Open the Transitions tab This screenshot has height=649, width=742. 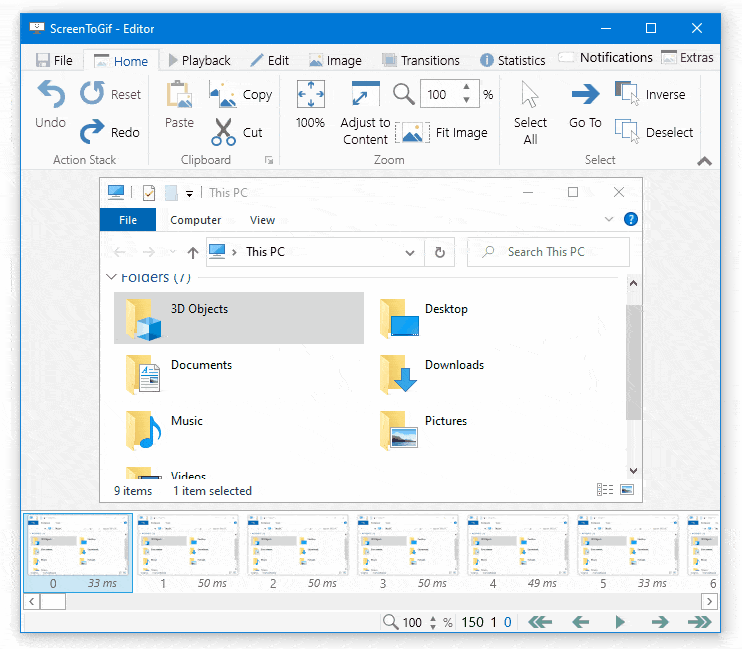point(421,60)
